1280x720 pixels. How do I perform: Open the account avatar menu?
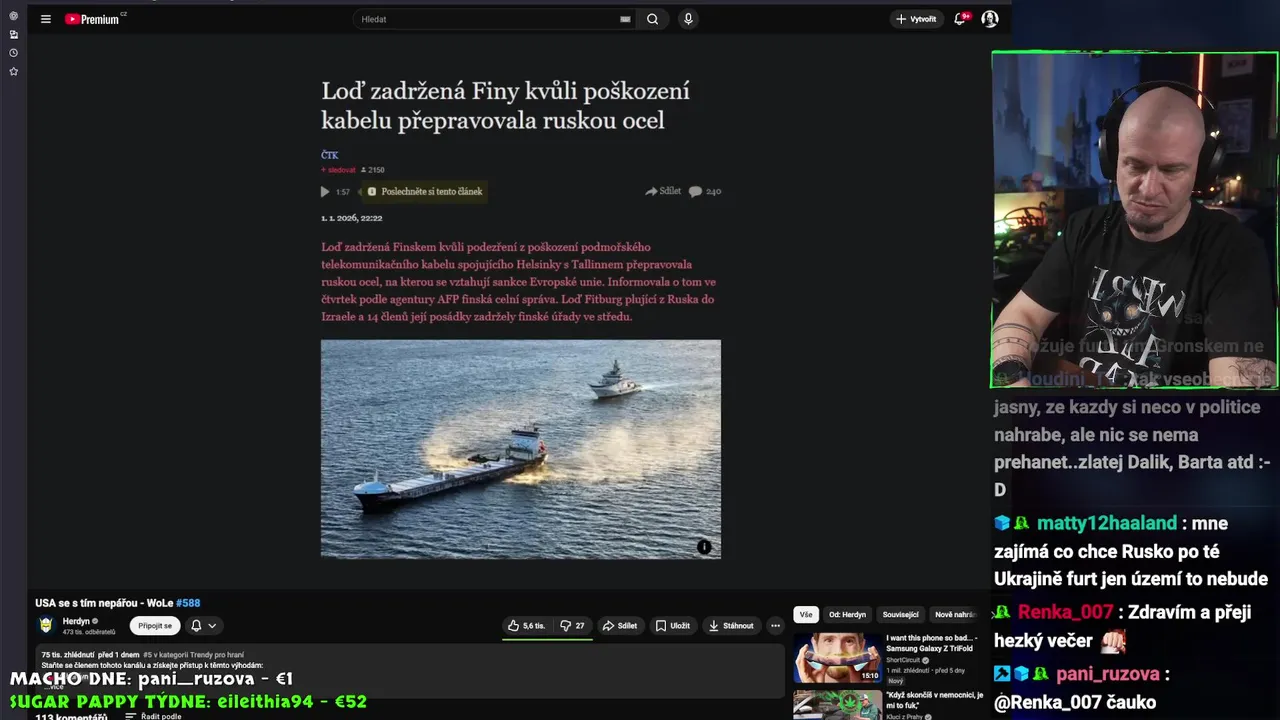point(990,19)
